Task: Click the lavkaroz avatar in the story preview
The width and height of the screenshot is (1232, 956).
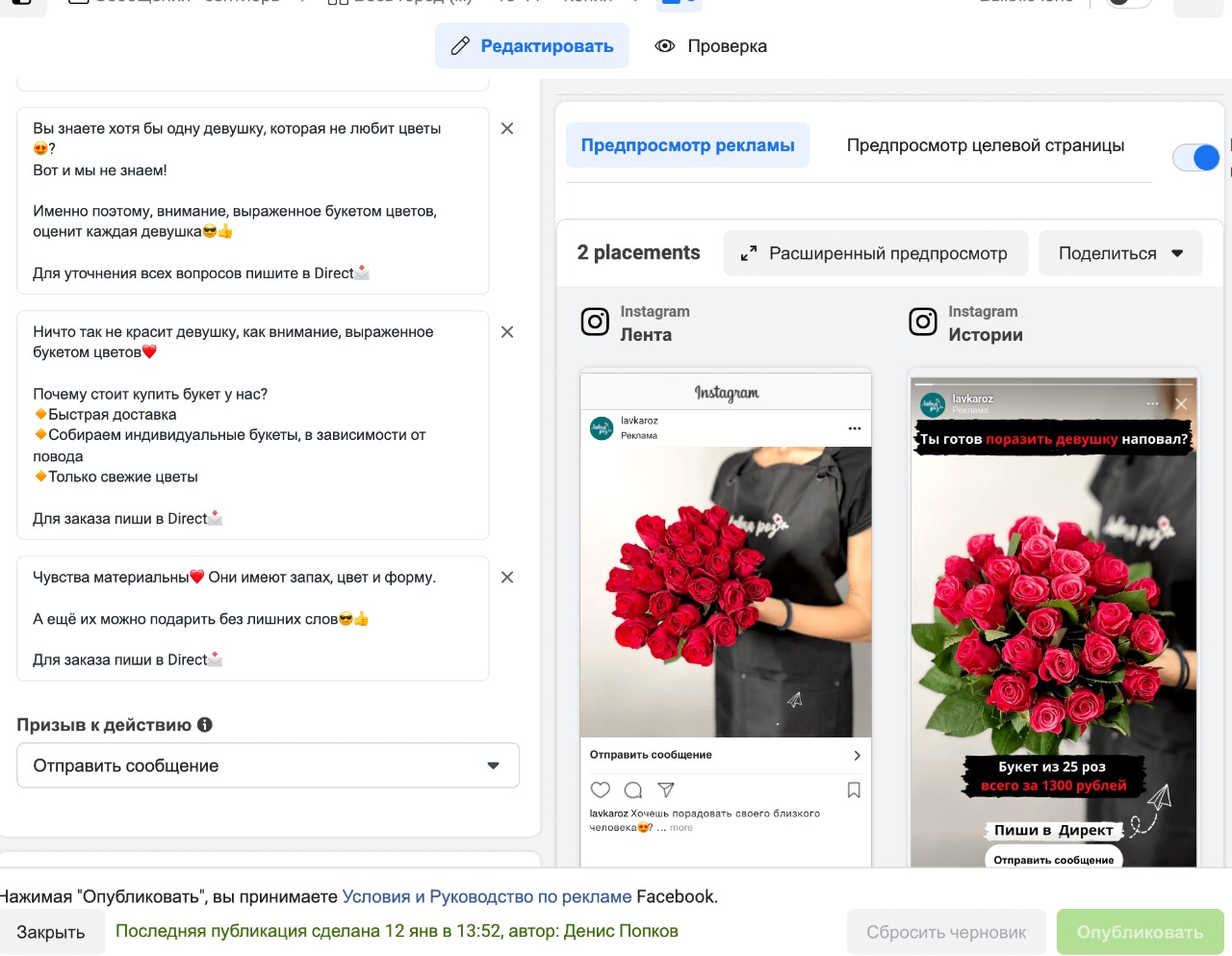Action: coord(933,404)
